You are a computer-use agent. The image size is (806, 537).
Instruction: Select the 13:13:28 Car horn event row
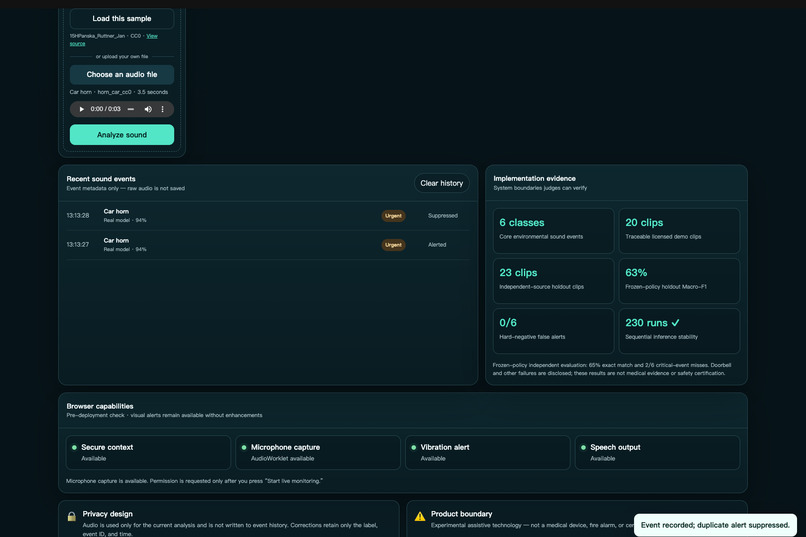click(x=268, y=216)
